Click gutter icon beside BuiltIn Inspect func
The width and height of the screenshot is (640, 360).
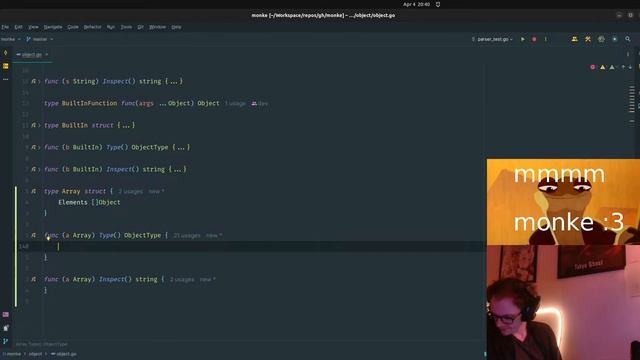pyautogui.click(x=33, y=169)
